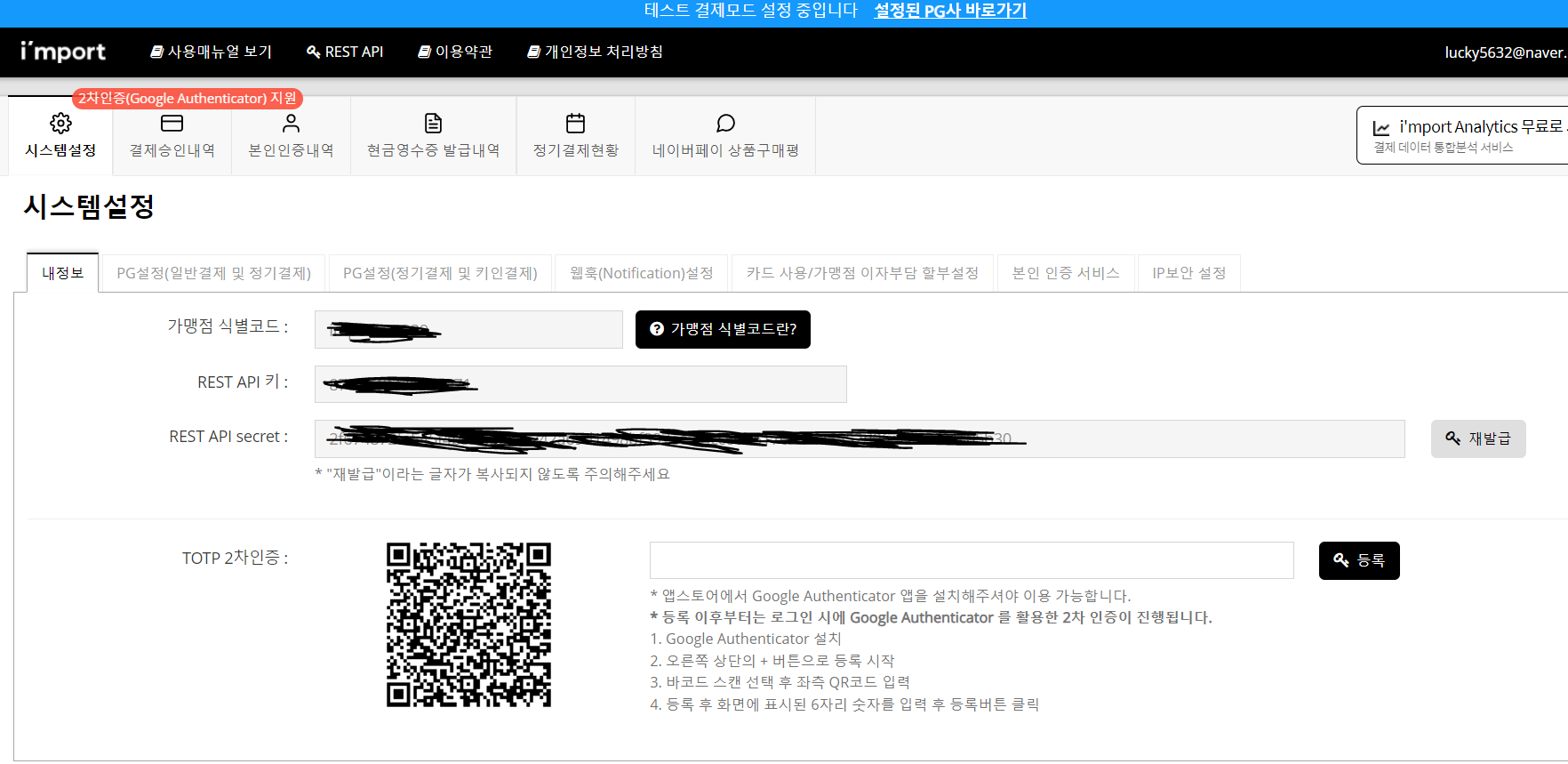This screenshot has width=1568, height=764.
Task: Open the 웹훅(Notification)설정 tab
Action: [x=642, y=273]
